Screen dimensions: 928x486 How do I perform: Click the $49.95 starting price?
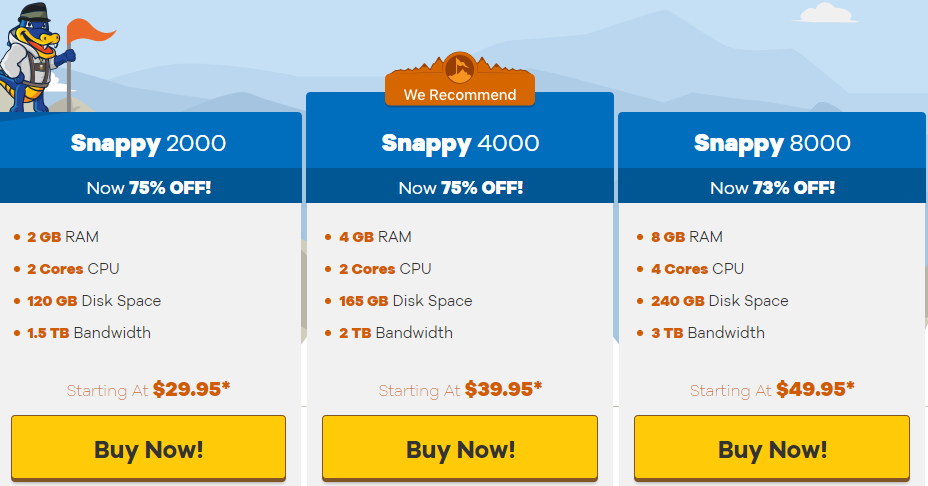[x=815, y=389]
